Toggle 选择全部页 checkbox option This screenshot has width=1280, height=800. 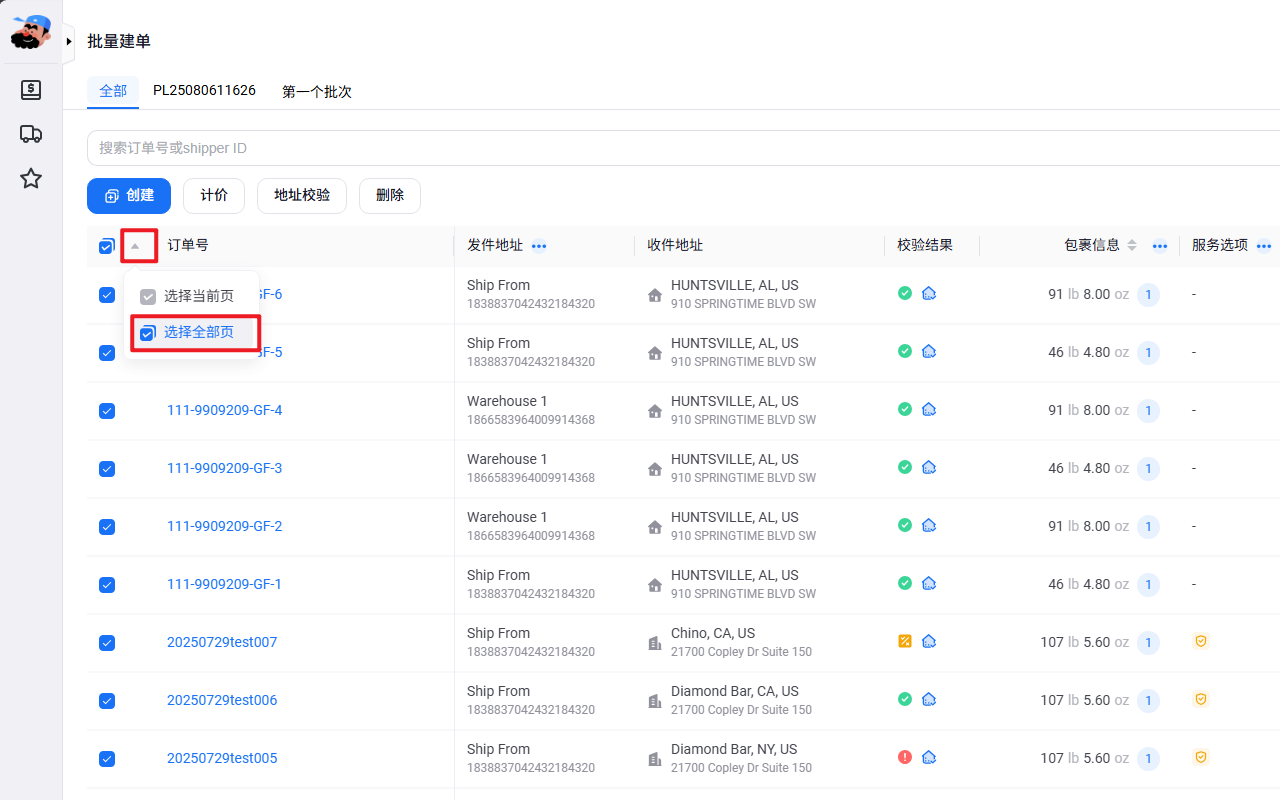[148, 333]
